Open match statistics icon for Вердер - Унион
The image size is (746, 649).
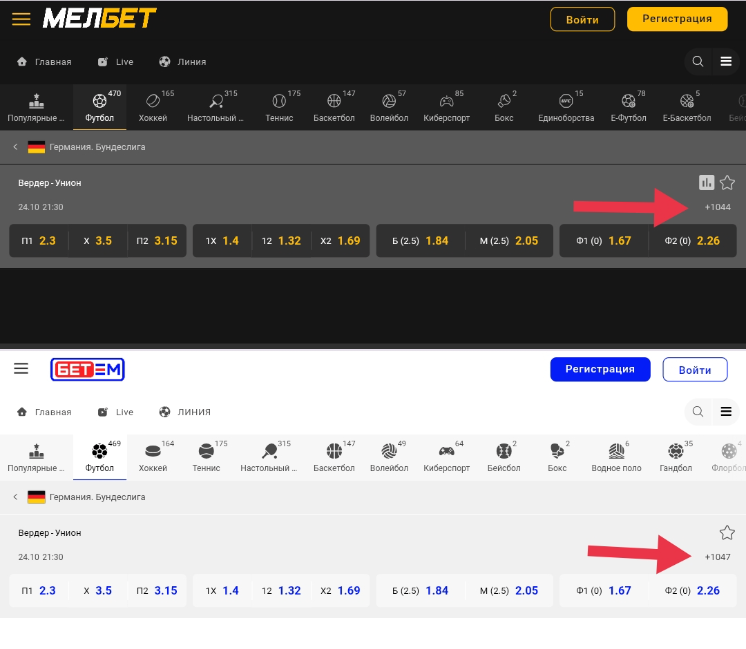coord(707,182)
